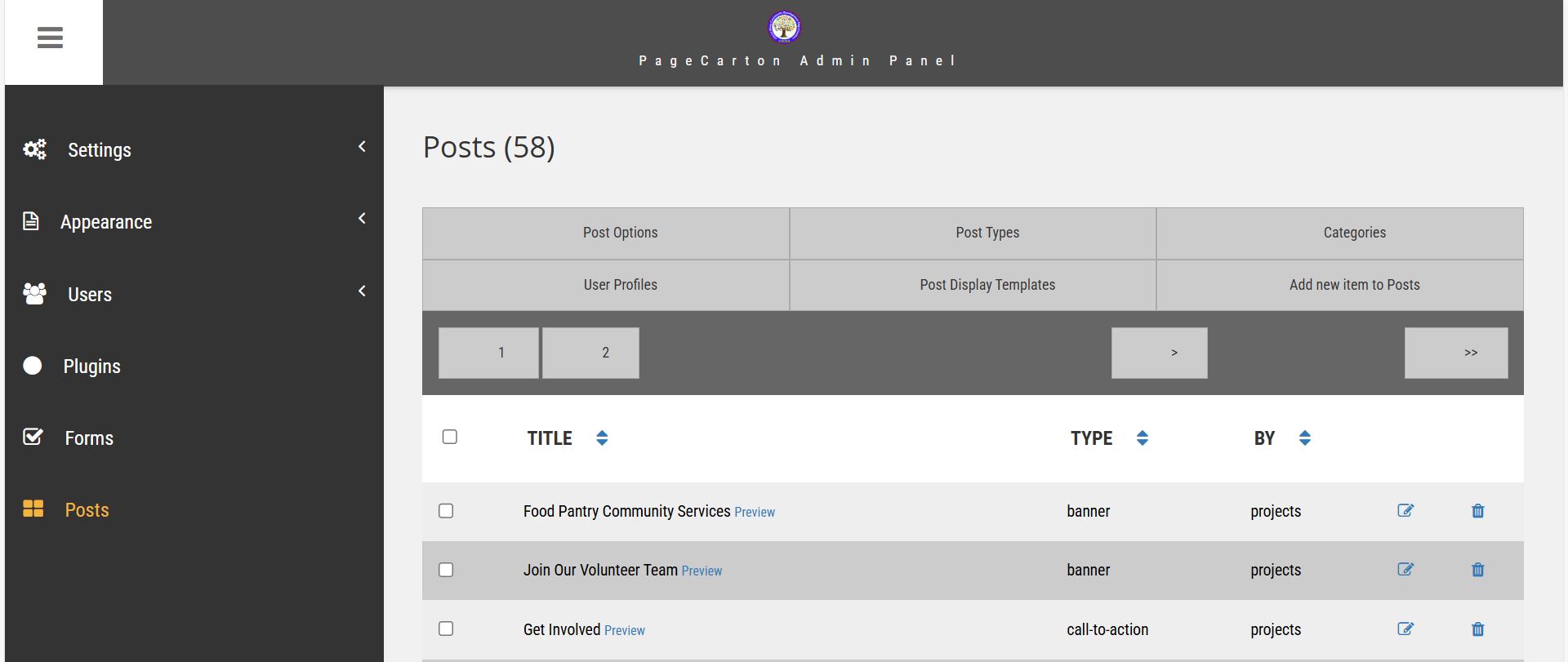
Task: Check the Food Pantry Community Services row
Action: pyautogui.click(x=446, y=511)
